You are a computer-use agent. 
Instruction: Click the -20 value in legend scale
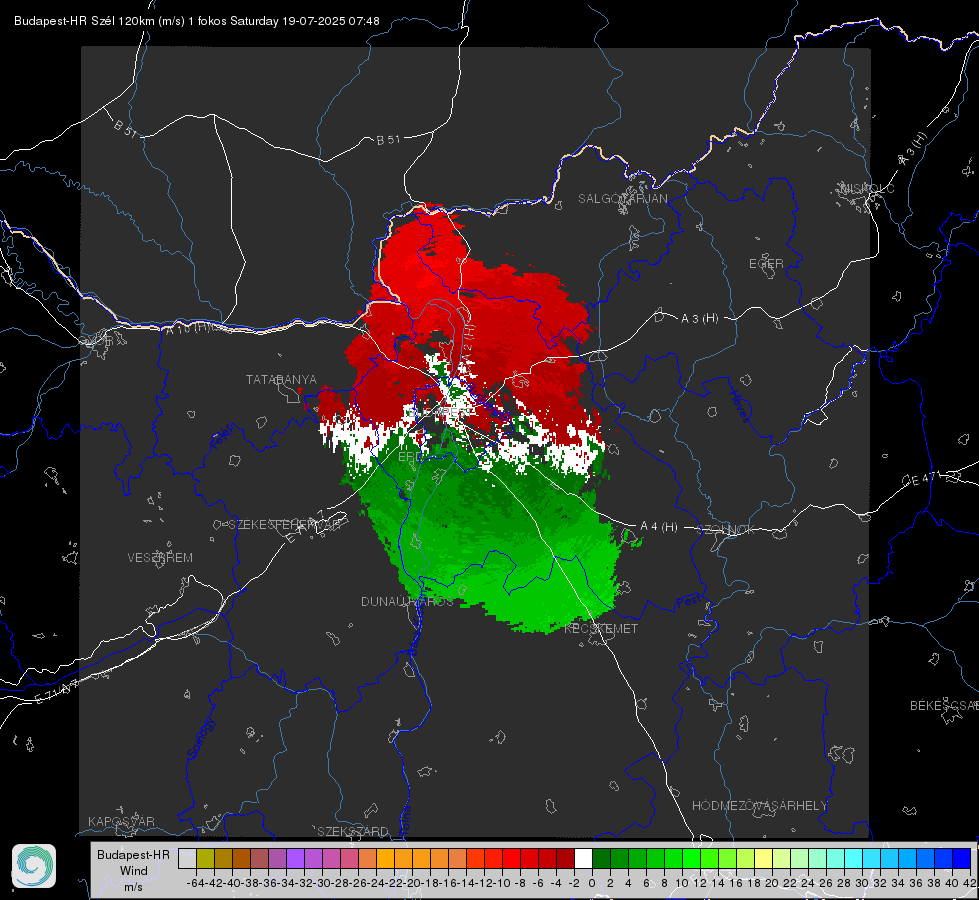[413, 883]
